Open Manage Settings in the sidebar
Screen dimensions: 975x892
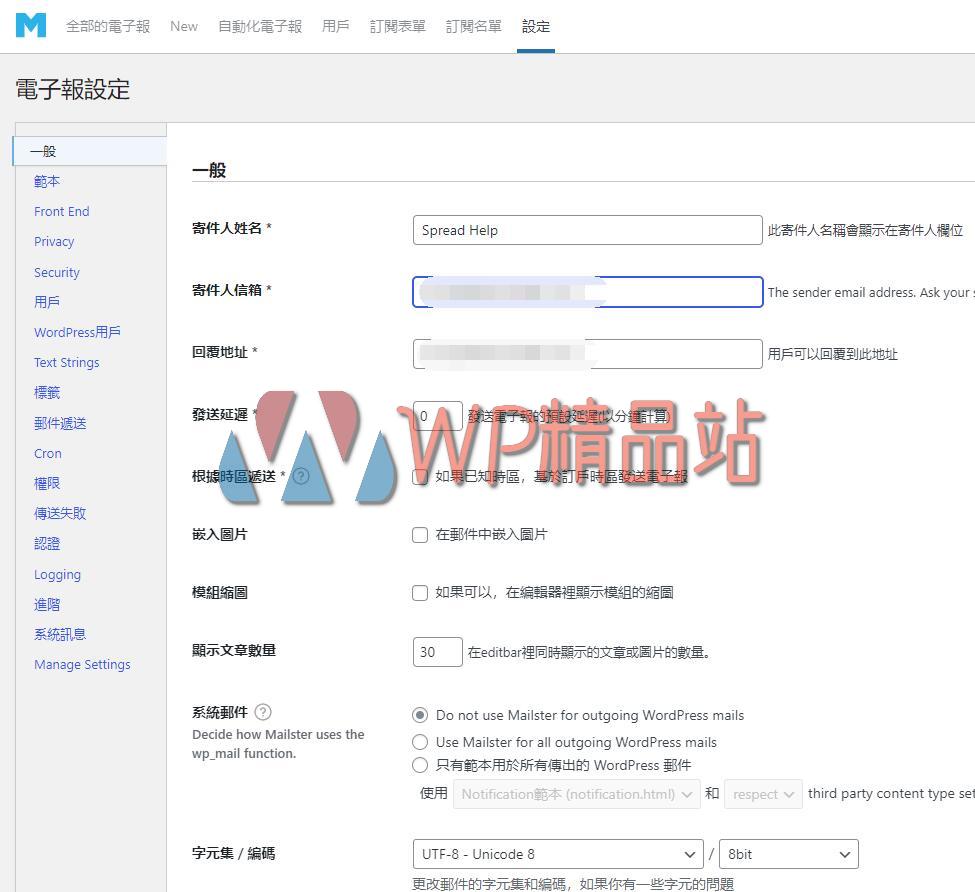pos(82,664)
